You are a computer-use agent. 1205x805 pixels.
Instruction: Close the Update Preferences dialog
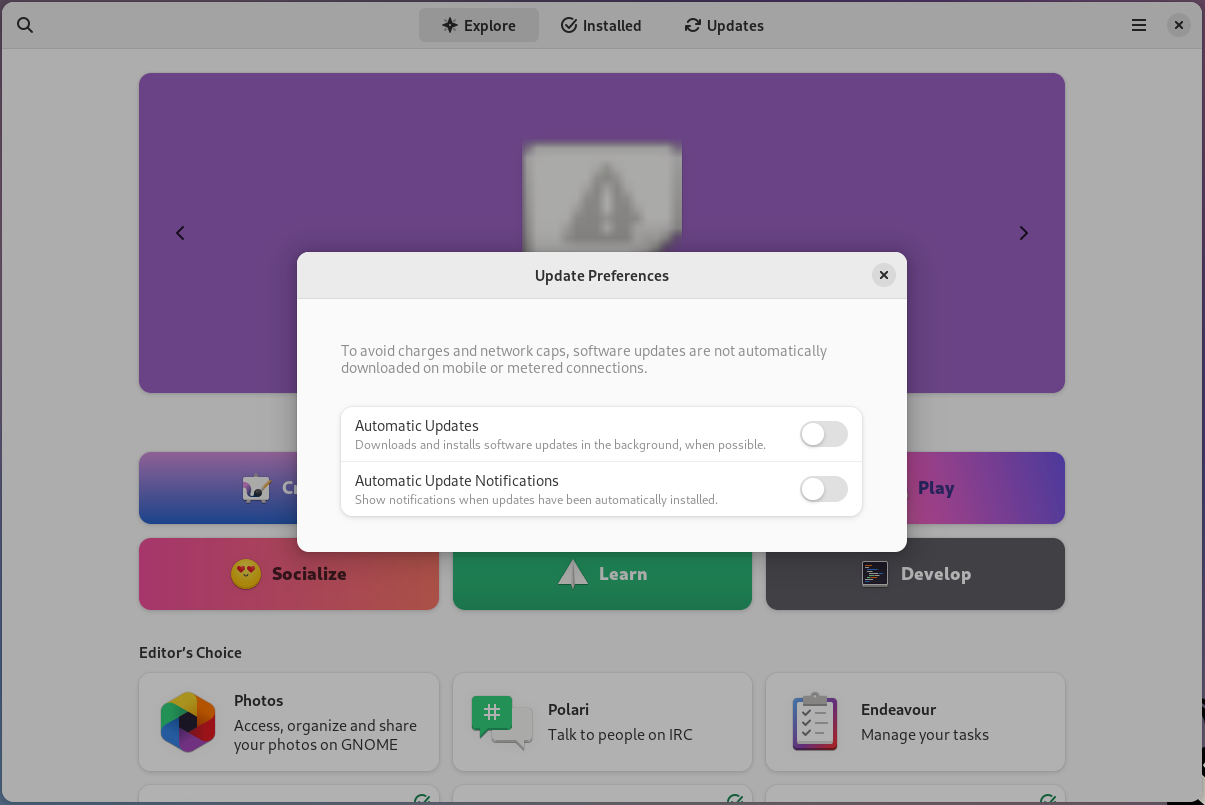pos(883,275)
